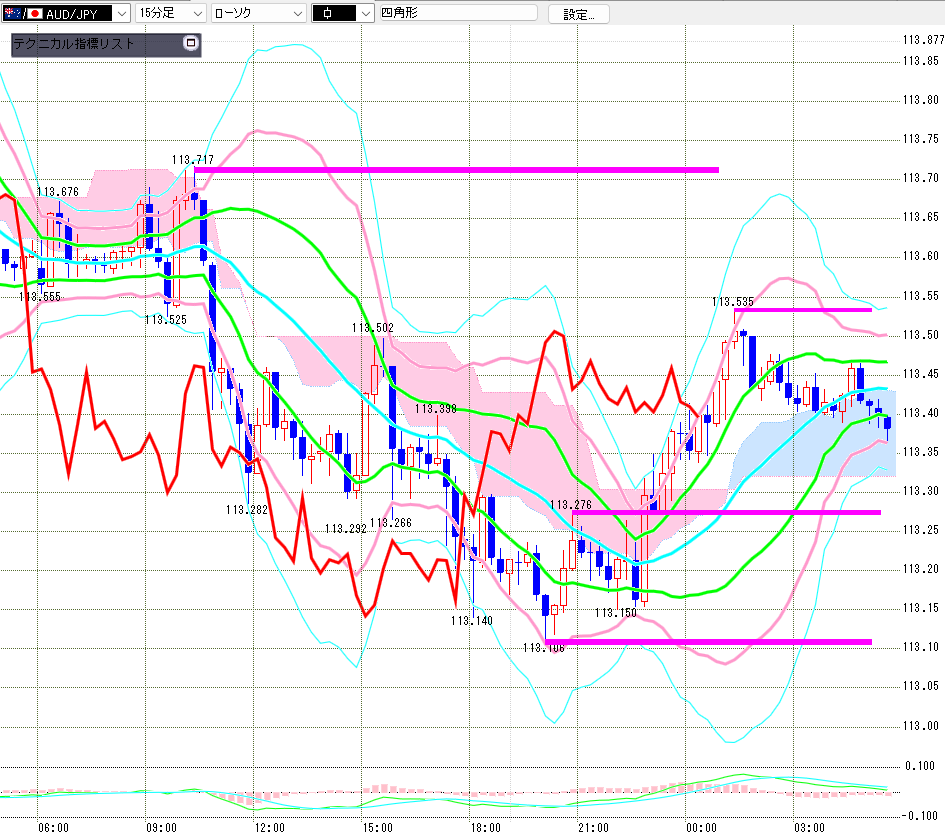Click the 113.50 price axis label
The height and width of the screenshot is (838, 945).
coord(920,335)
